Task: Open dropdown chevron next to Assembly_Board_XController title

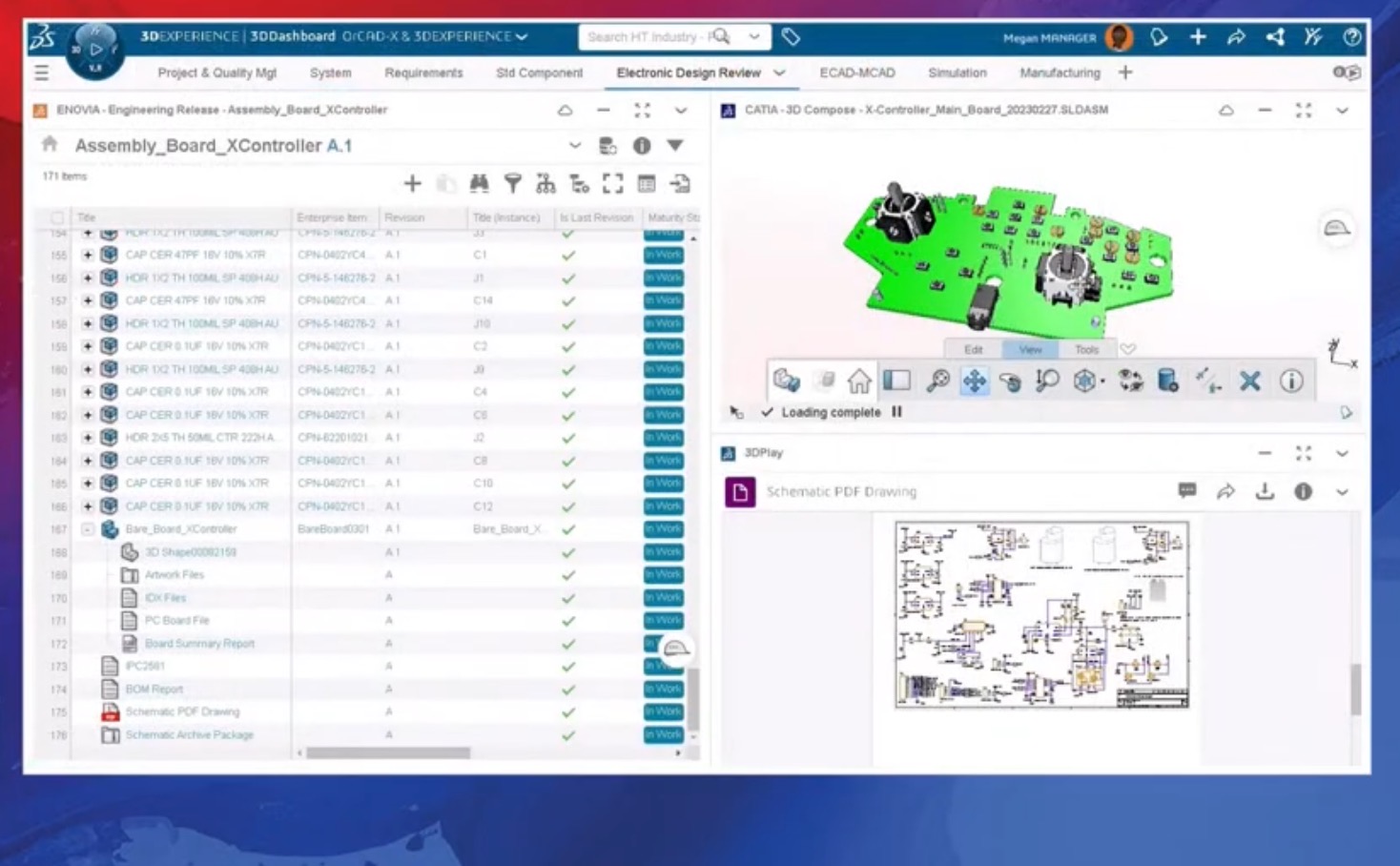Action: (574, 146)
